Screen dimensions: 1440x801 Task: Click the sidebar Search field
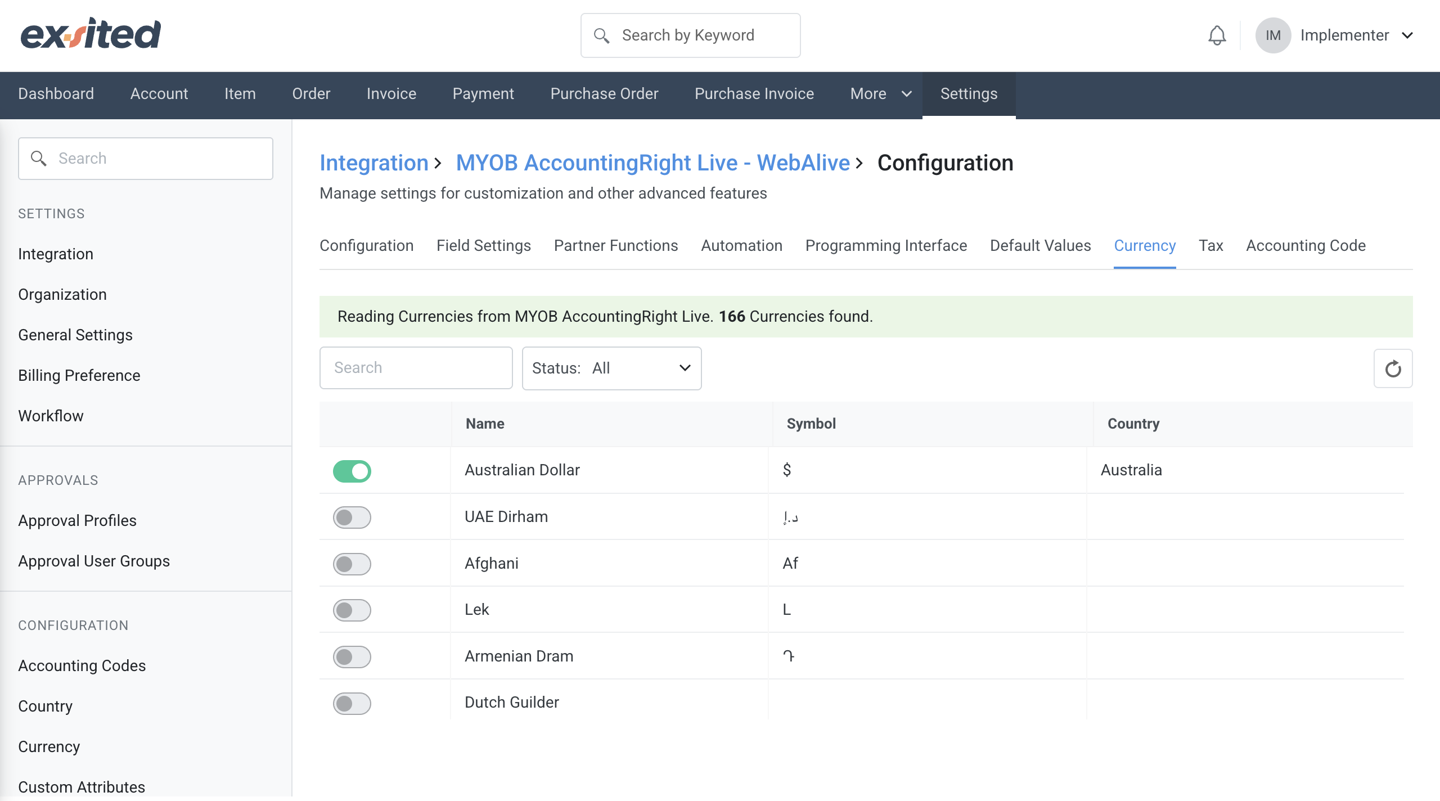click(x=146, y=159)
